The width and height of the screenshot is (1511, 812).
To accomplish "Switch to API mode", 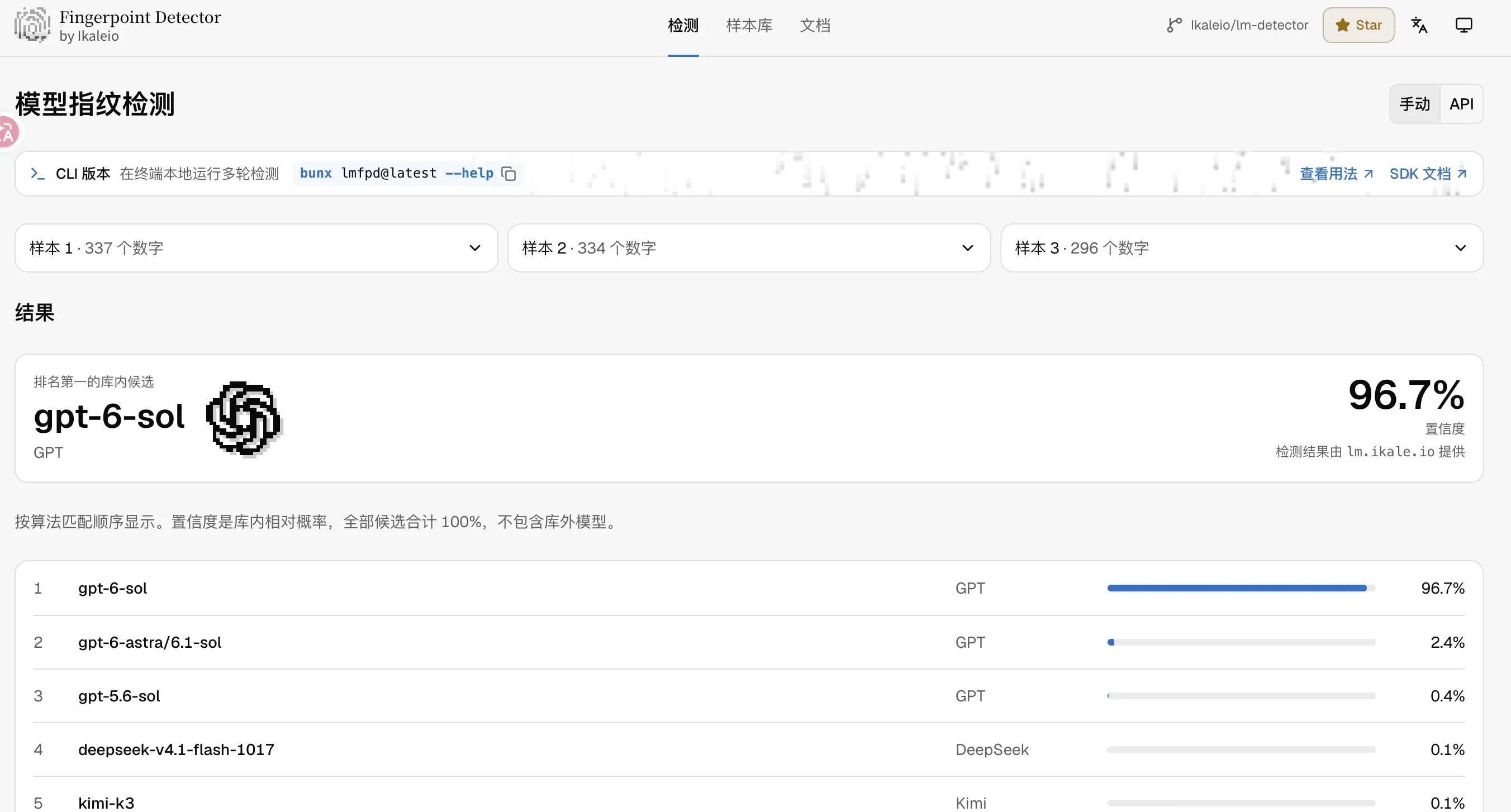I will (1461, 104).
